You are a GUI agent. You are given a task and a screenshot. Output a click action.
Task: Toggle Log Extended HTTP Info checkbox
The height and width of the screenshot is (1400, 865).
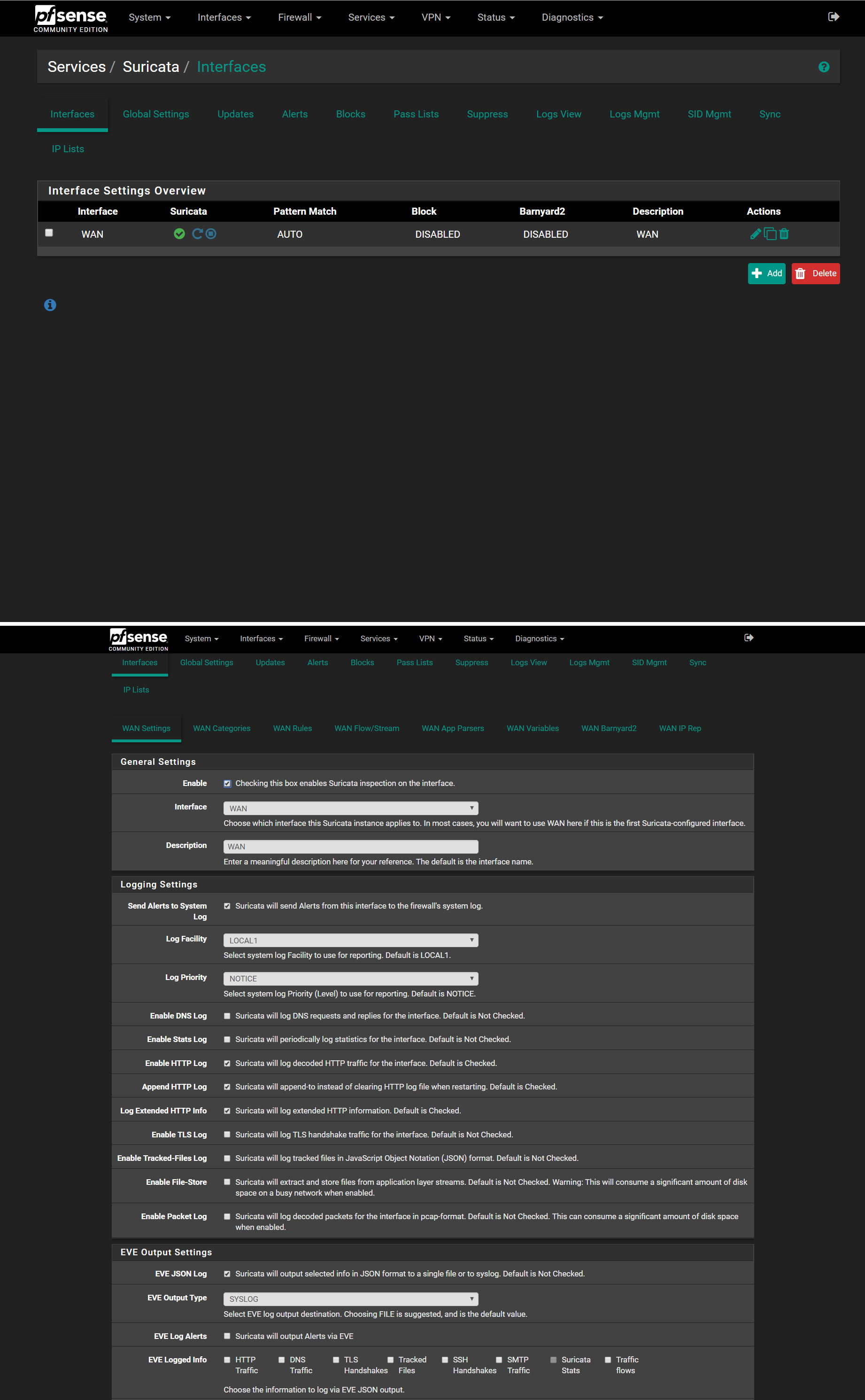227,1111
